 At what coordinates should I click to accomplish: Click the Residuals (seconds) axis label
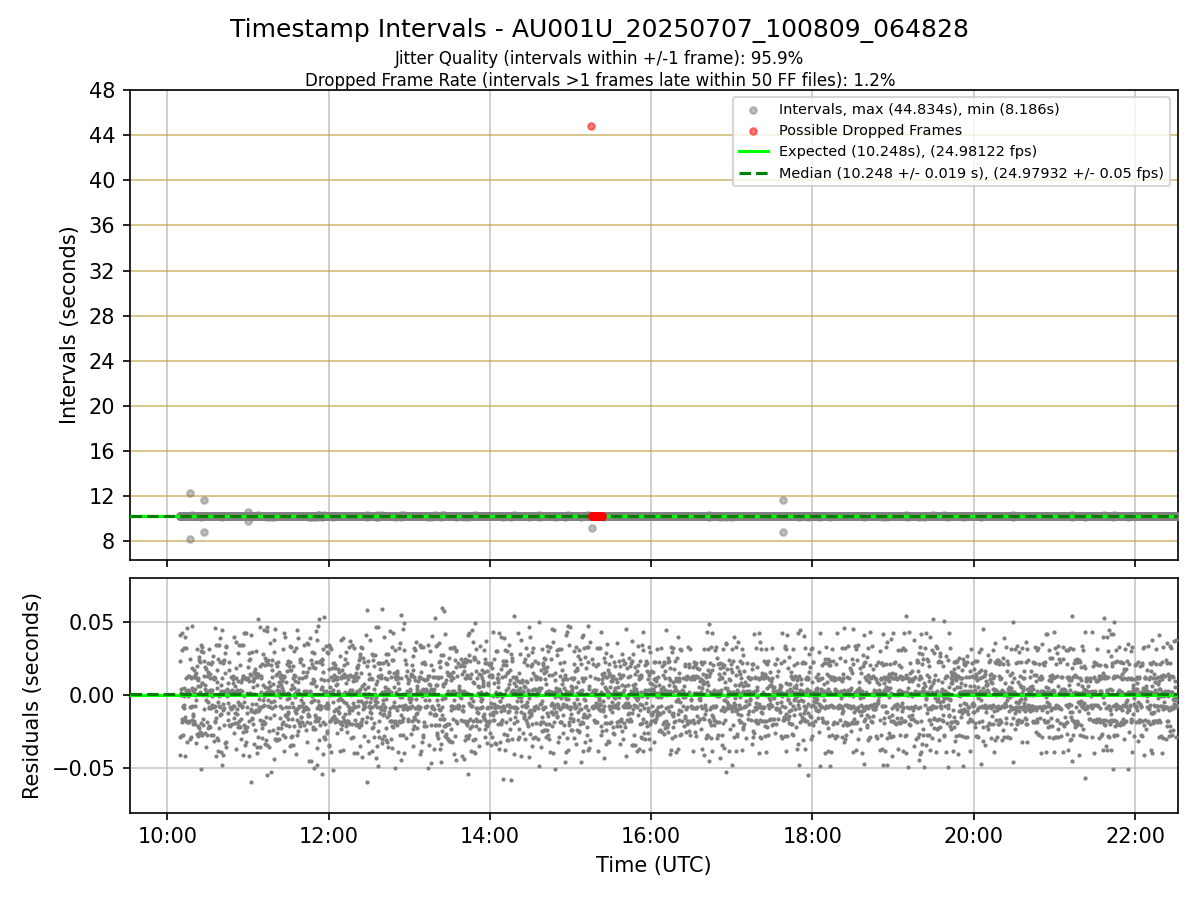(x=32, y=696)
